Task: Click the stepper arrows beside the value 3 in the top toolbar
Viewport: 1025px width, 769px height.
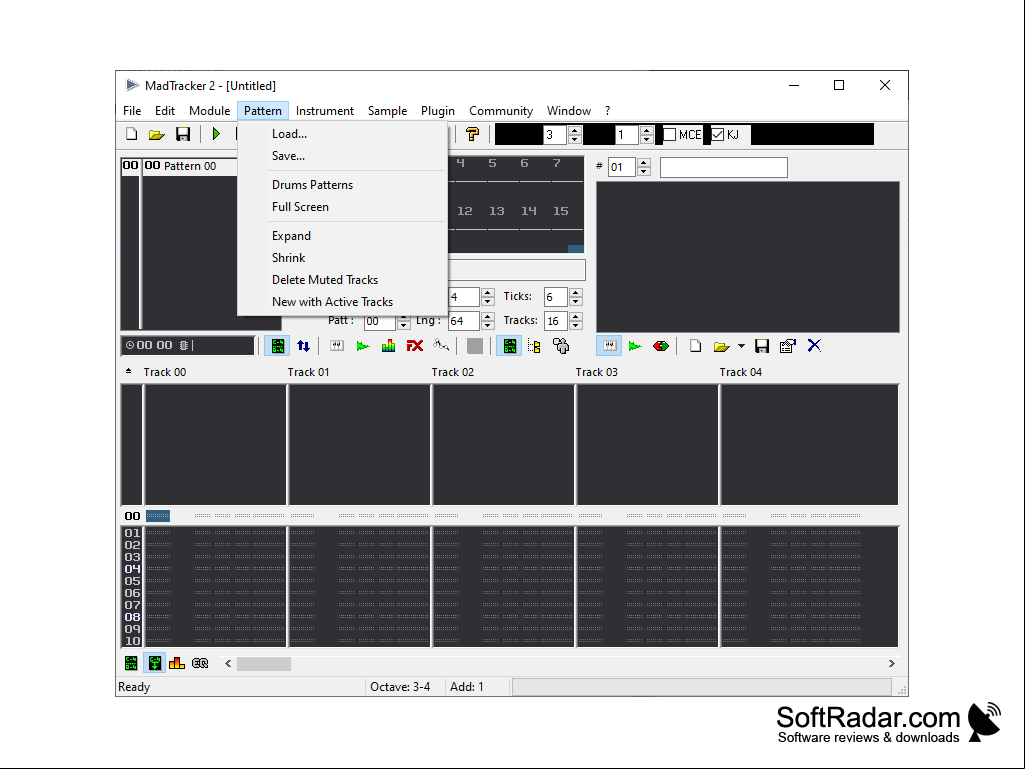Action: pos(575,135)
